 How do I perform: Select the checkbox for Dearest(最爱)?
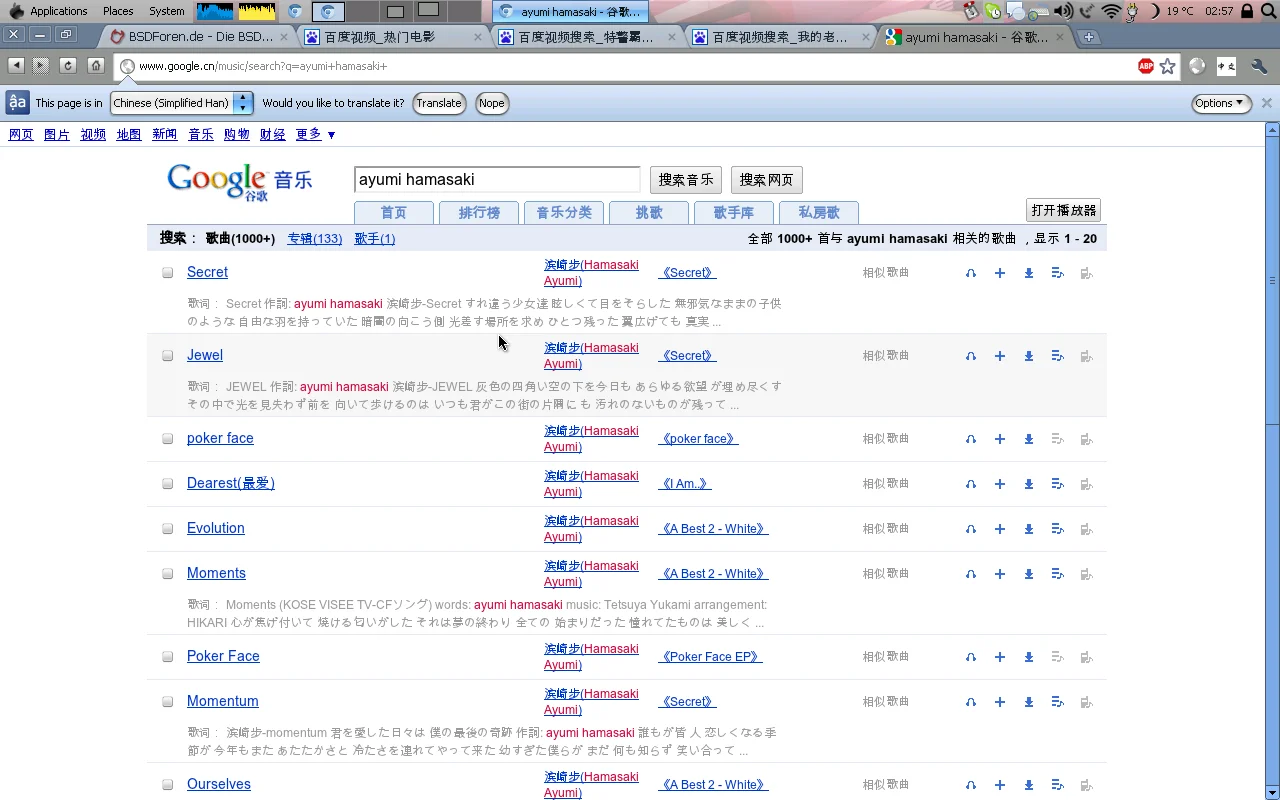coord(168,484)
